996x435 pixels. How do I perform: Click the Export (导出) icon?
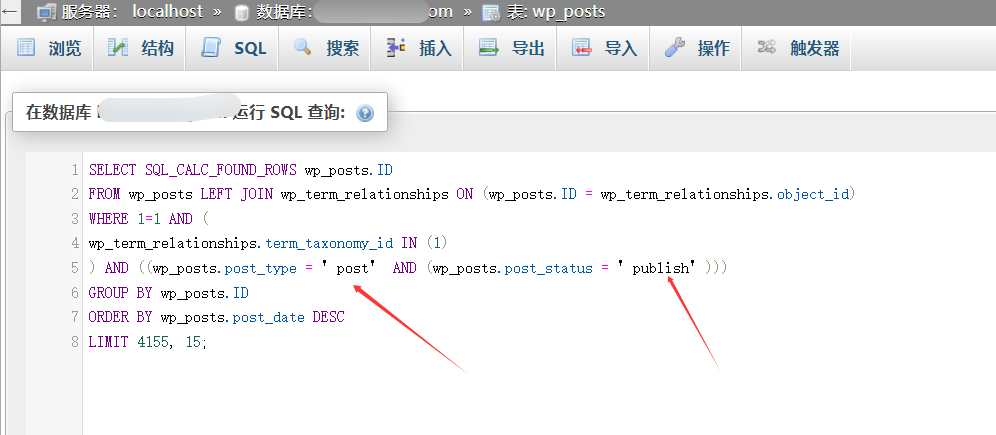pyautogui.click(x=488, y=47)
